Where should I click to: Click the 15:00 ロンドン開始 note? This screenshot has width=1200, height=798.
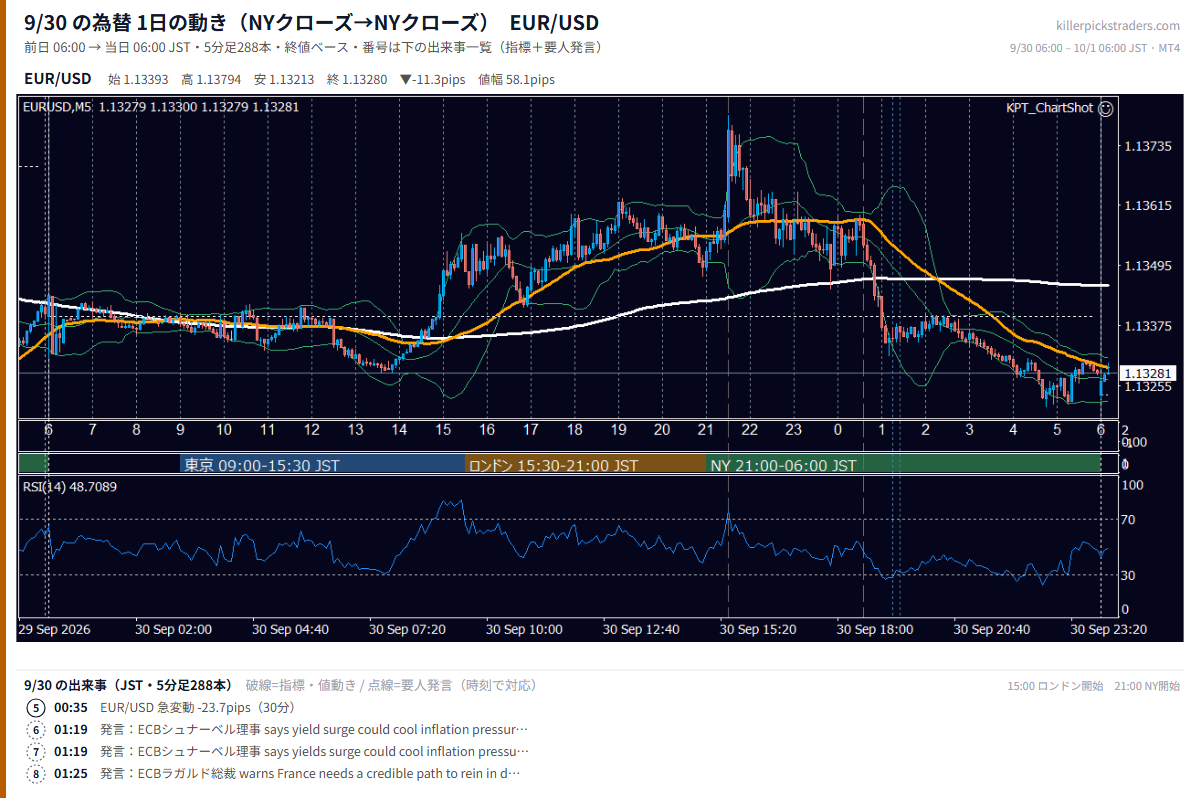[x=1055, y=686]
